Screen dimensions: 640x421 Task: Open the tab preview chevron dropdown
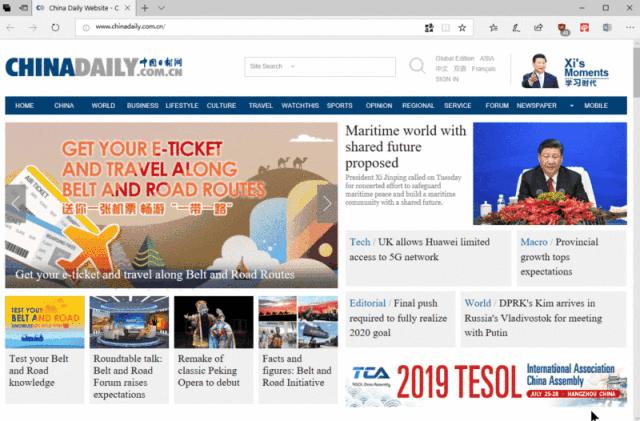click(x=161, y=8)
